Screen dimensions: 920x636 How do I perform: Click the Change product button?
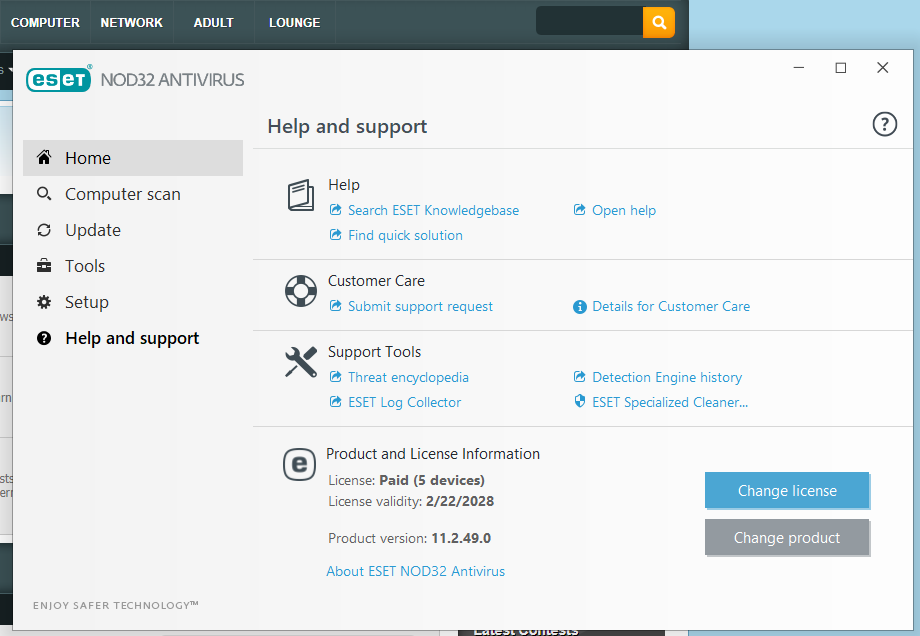point(787,537)
